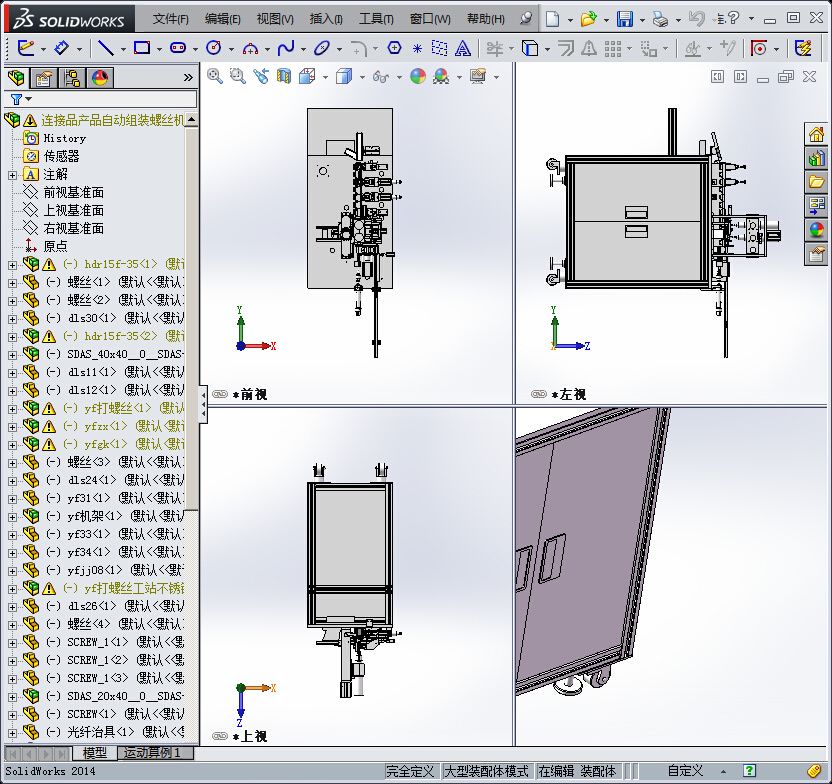Open the 文件(F) menu
The image size is (832, 784).
tap(171, 19)
